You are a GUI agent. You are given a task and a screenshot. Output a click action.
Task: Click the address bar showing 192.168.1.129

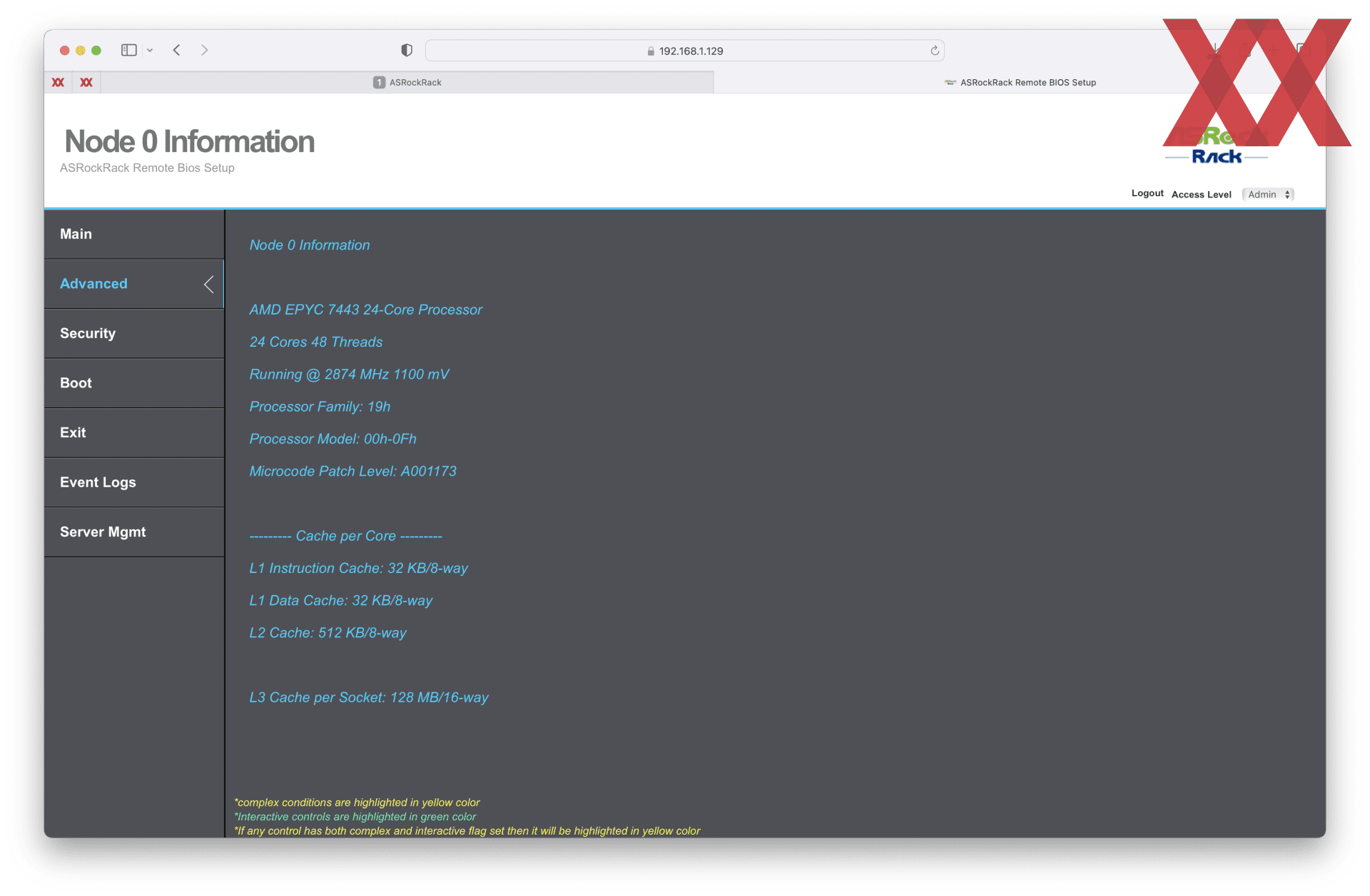(x=685, y=51)
